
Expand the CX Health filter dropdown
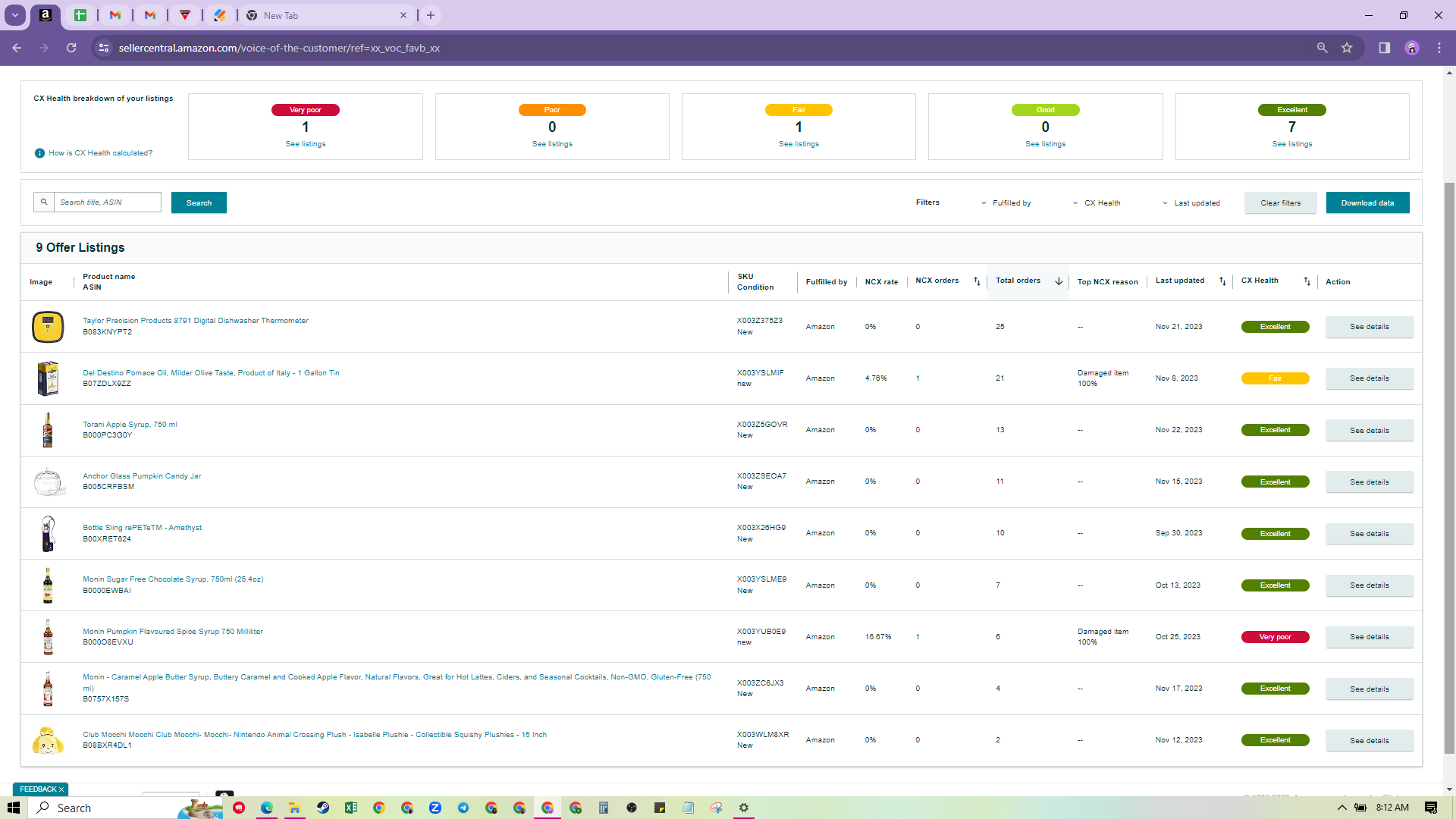[x=1097, y=203]
